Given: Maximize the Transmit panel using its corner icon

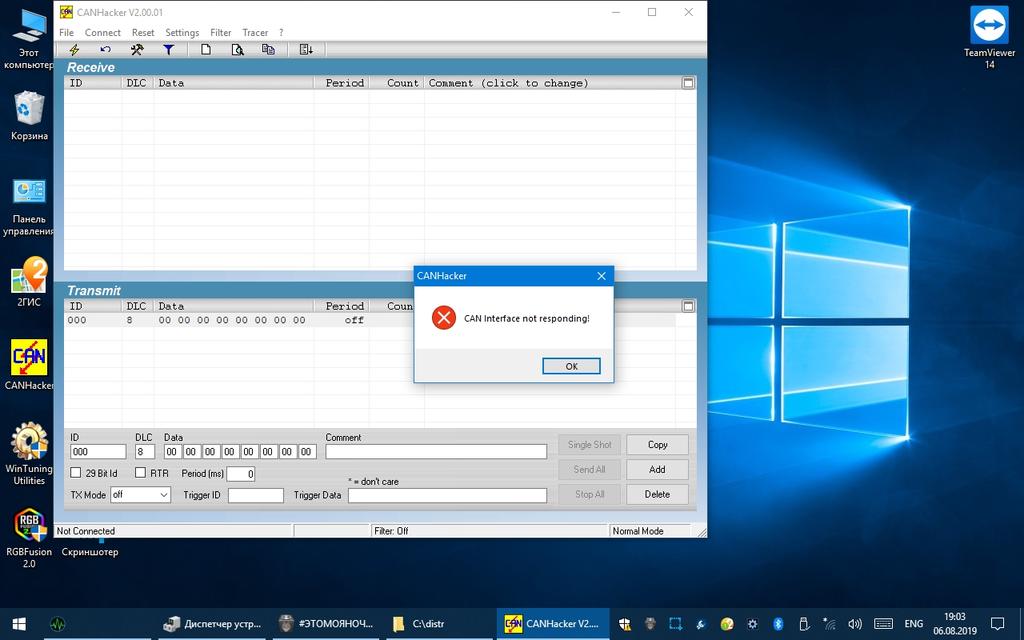Looking at the screenshot, I should click(x=688, y=306).
